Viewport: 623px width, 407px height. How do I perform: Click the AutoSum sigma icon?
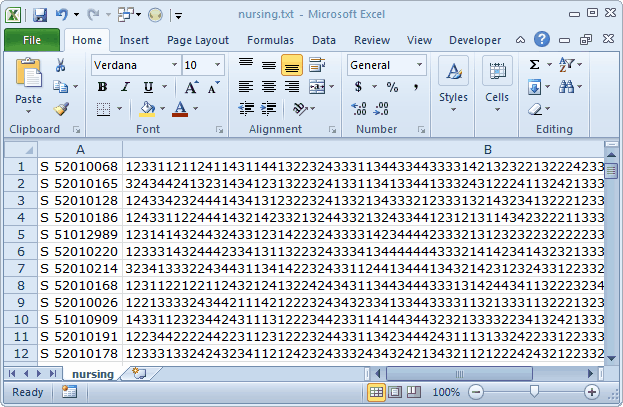pos(535,65)
